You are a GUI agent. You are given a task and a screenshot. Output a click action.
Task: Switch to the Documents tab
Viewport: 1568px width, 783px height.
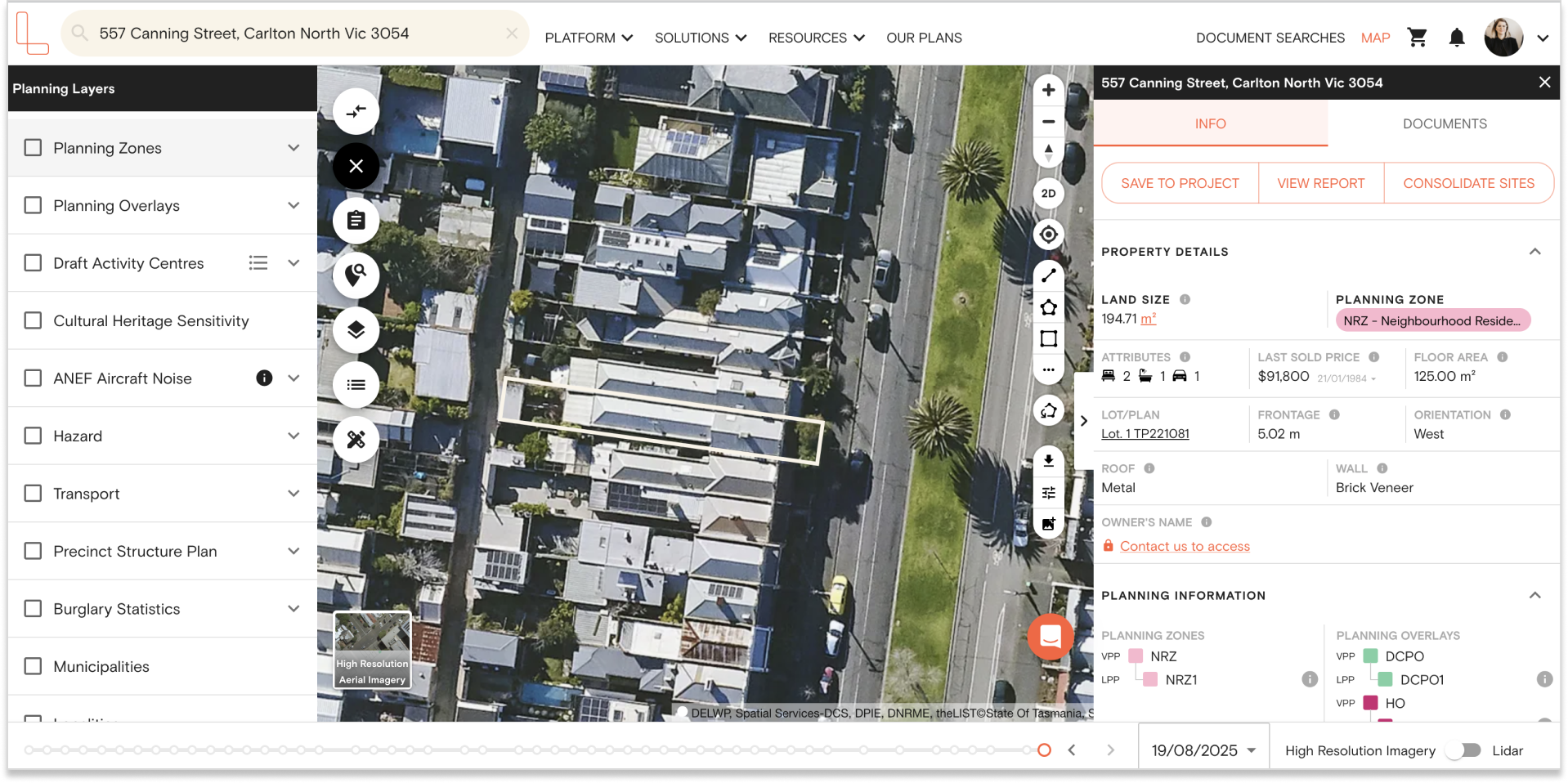(x=1445, y=124)
